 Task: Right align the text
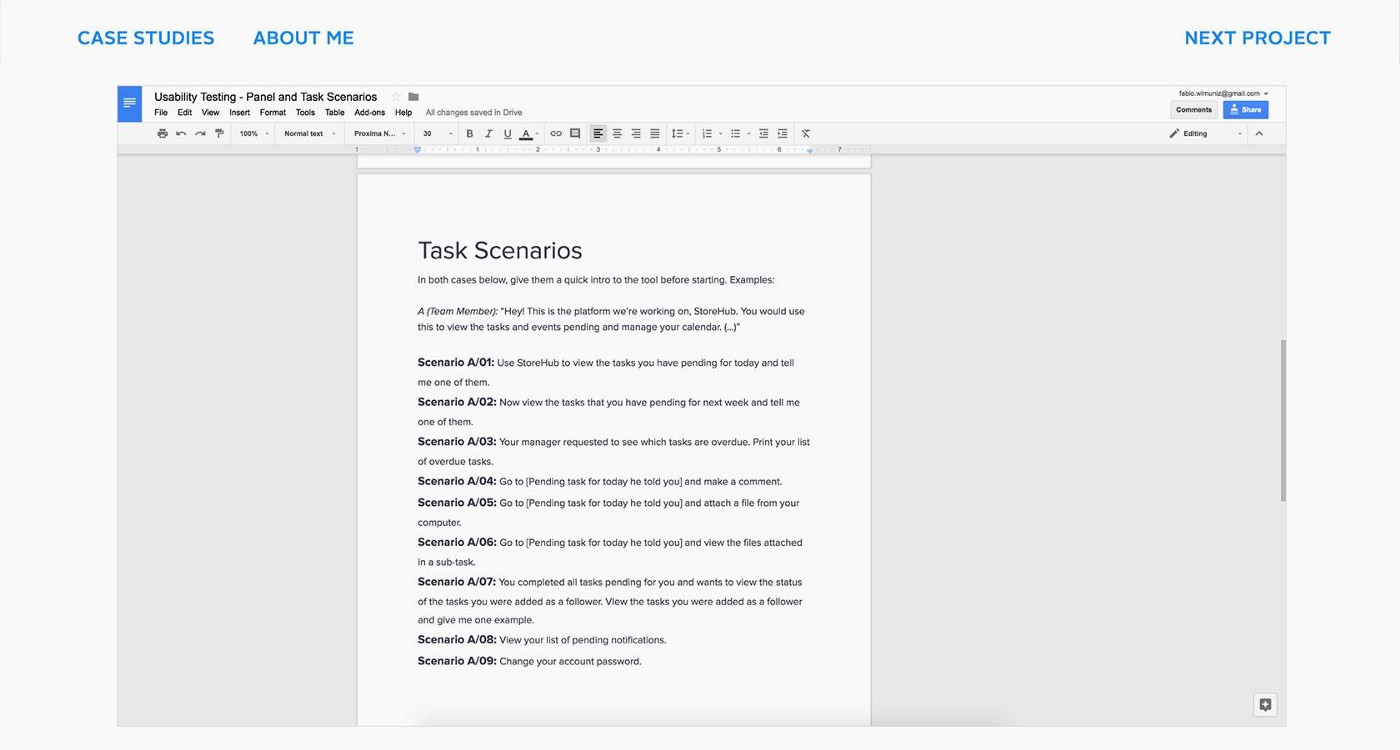pyautogui.click(x=636, y=134)
